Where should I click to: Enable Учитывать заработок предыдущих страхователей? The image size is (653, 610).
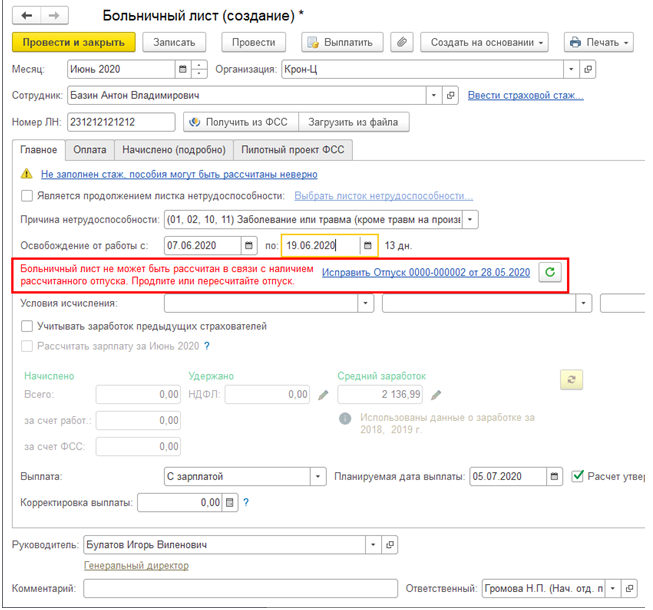(27, 326)
